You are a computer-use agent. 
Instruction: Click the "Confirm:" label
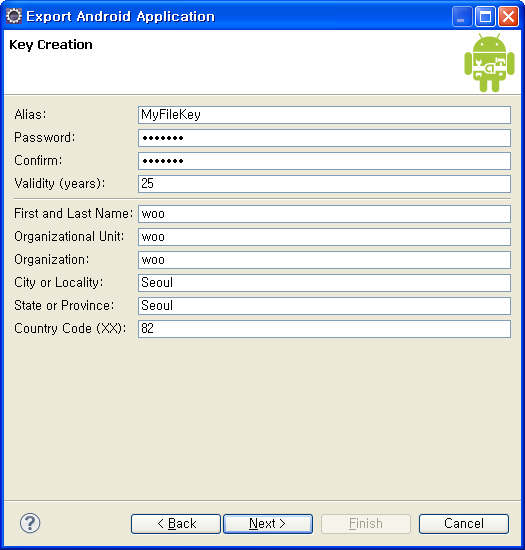(38, 160)
